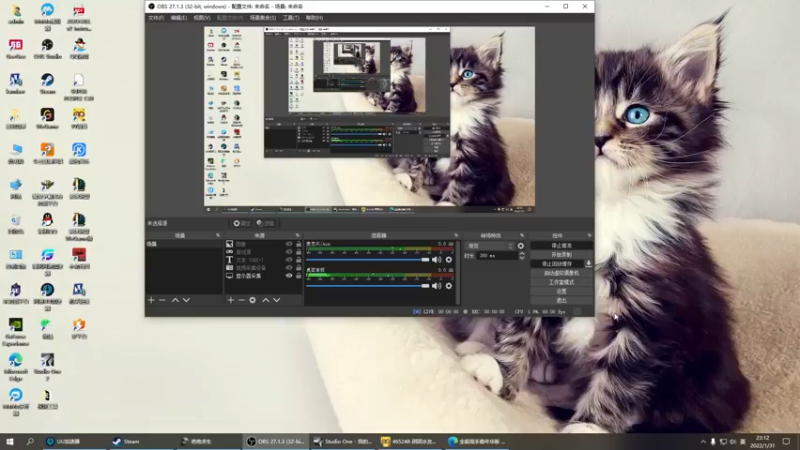Toggle lock on the 显示器采集 source
This screenshot has width=800, height=450.
click(298, 276)
